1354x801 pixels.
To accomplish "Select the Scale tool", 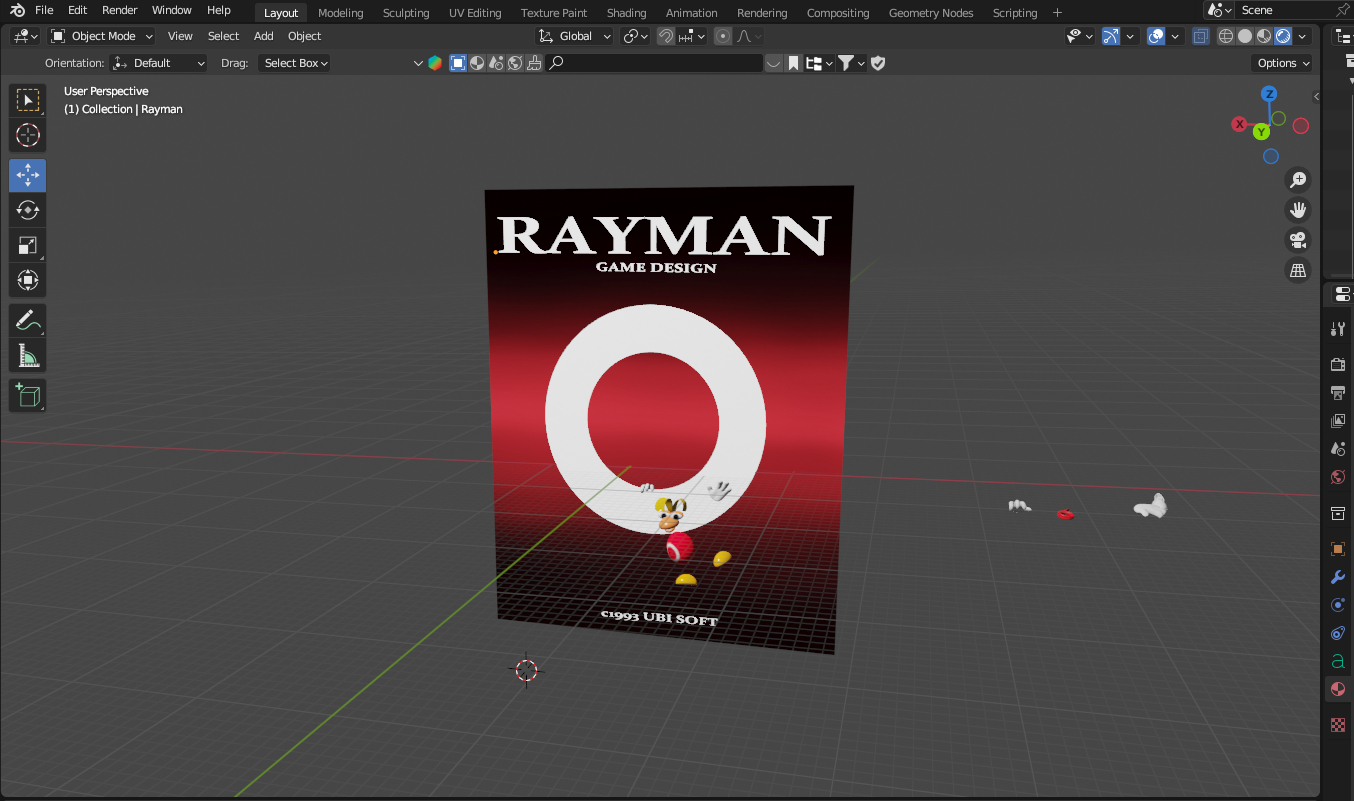I will (28, 245).
